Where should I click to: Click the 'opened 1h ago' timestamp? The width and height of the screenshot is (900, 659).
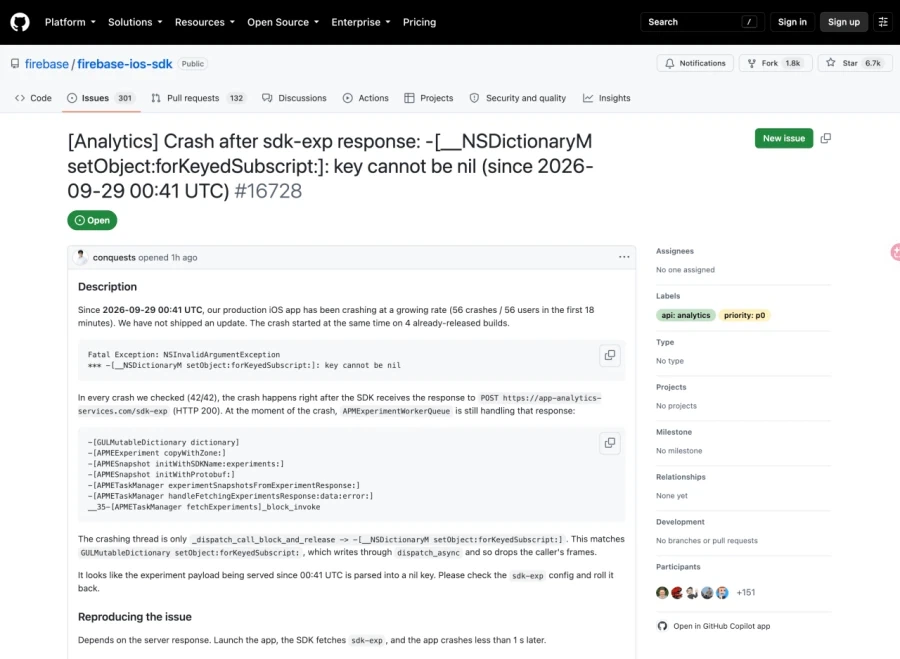[168, 258]
